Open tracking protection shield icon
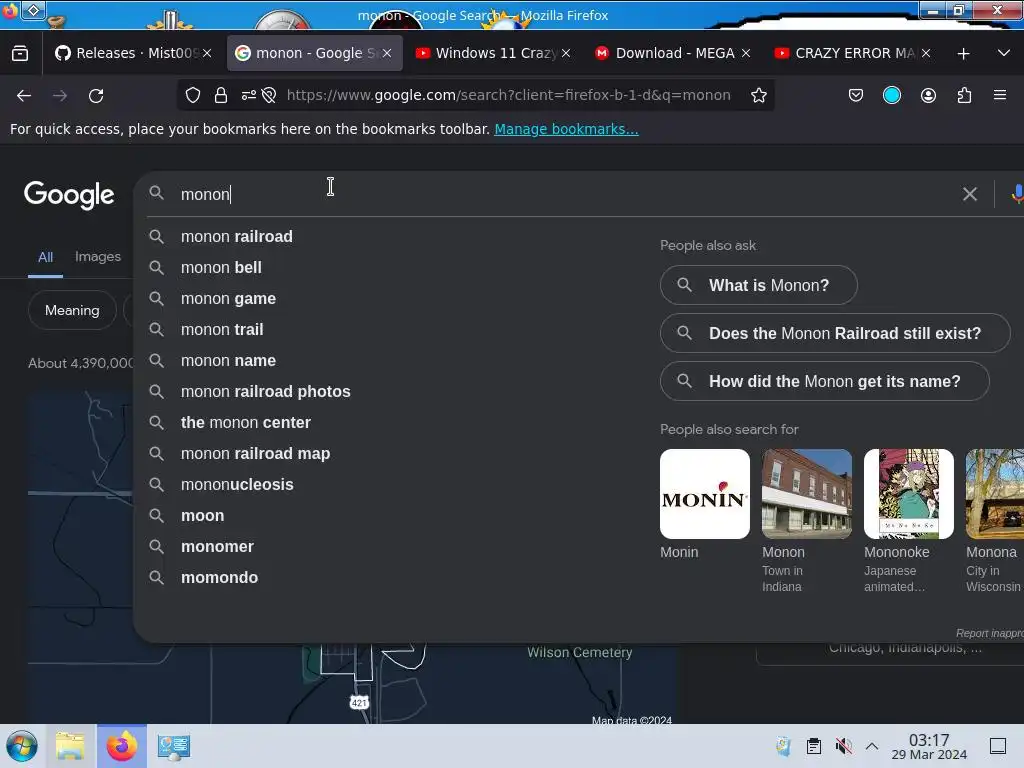 pyautogui.click(x=193, y=95)
